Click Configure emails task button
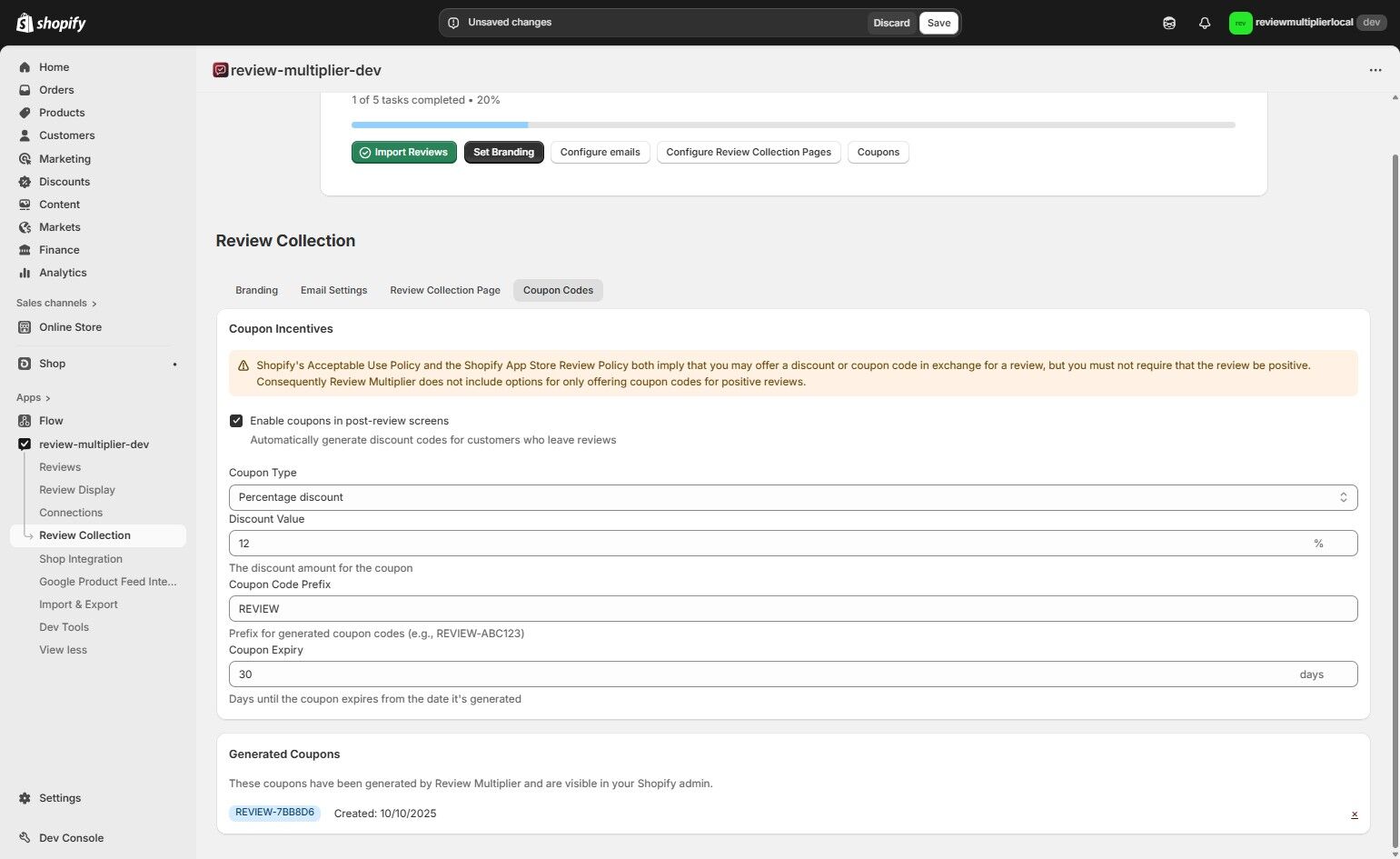Image resolution: width=1400 pixels, height=859 pixels. [x=600, y=153]
